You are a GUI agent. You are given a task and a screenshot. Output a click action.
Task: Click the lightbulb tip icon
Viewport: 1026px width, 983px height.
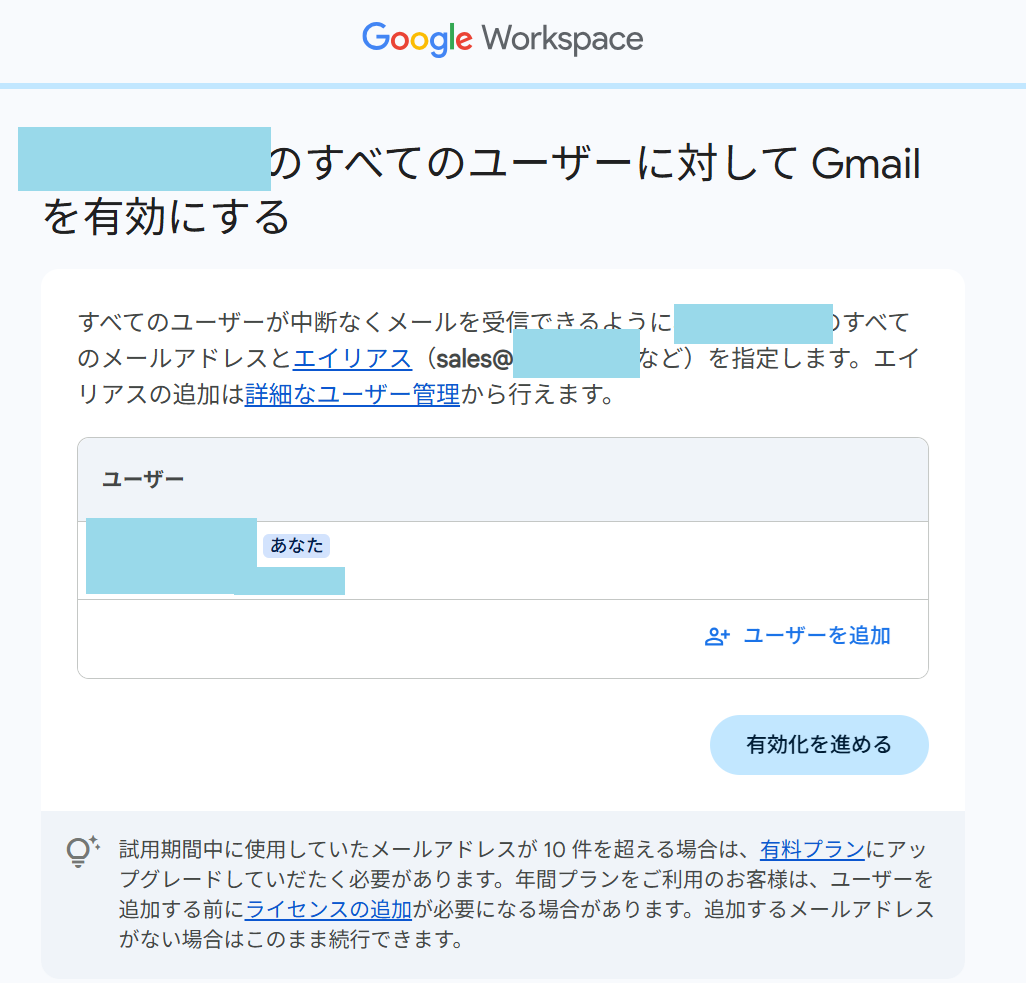82,851
